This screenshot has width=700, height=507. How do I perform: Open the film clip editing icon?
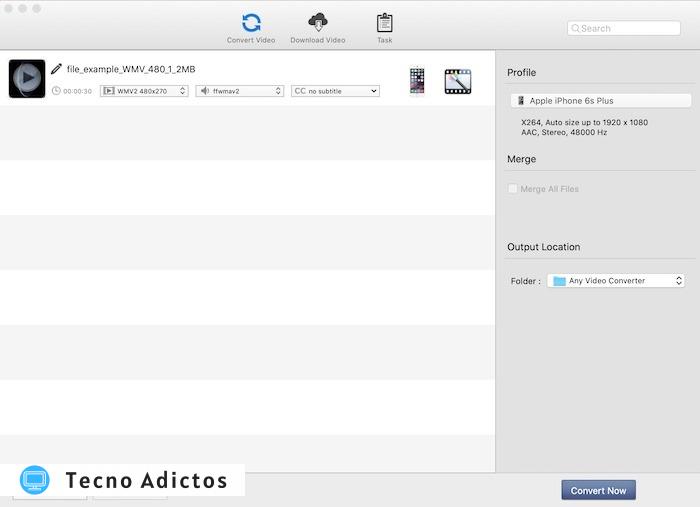pyautogui.click(x=458, y=81)
